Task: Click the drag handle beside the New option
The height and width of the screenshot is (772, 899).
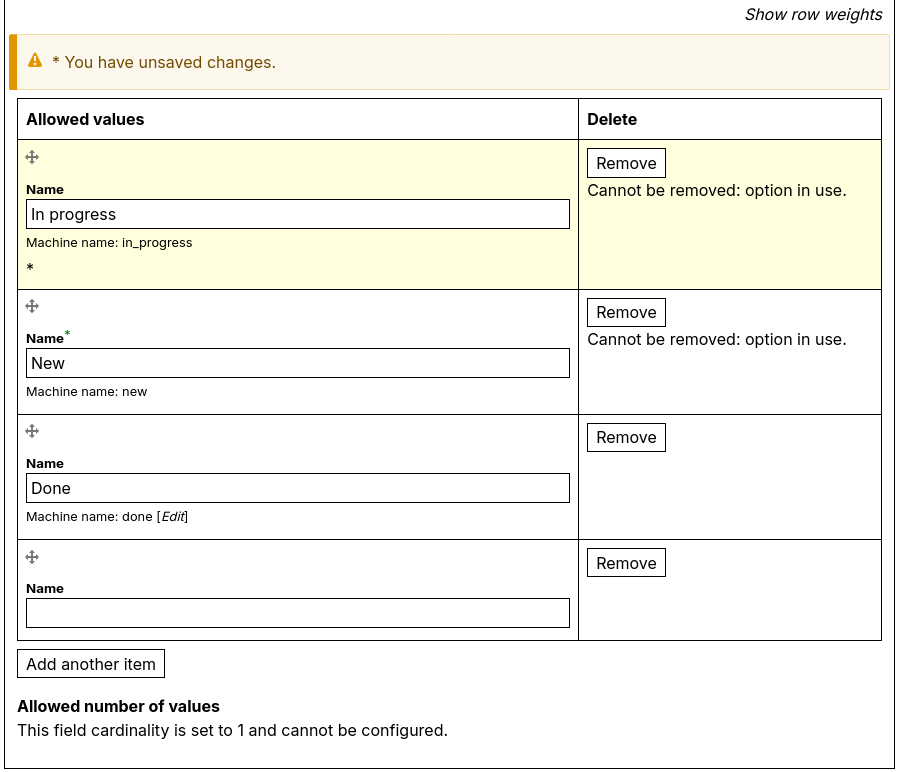Action: [x=33, y=306]
